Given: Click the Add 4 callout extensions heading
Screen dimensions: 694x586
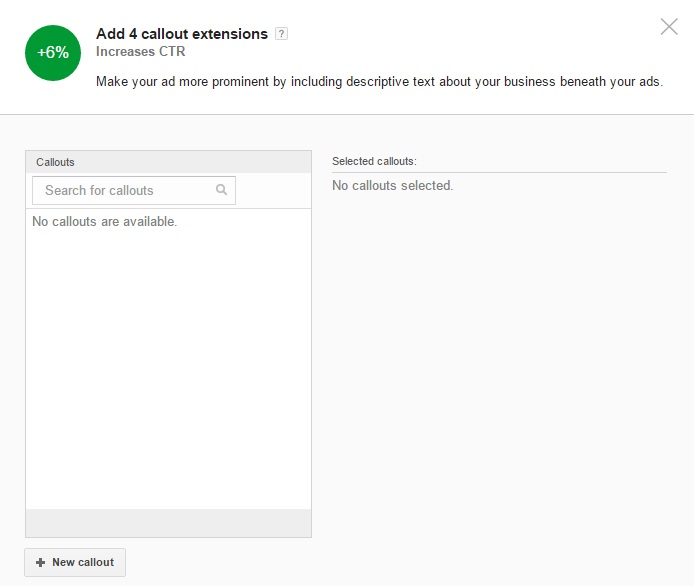Looking at the screenshot, I should pos(182,34).
